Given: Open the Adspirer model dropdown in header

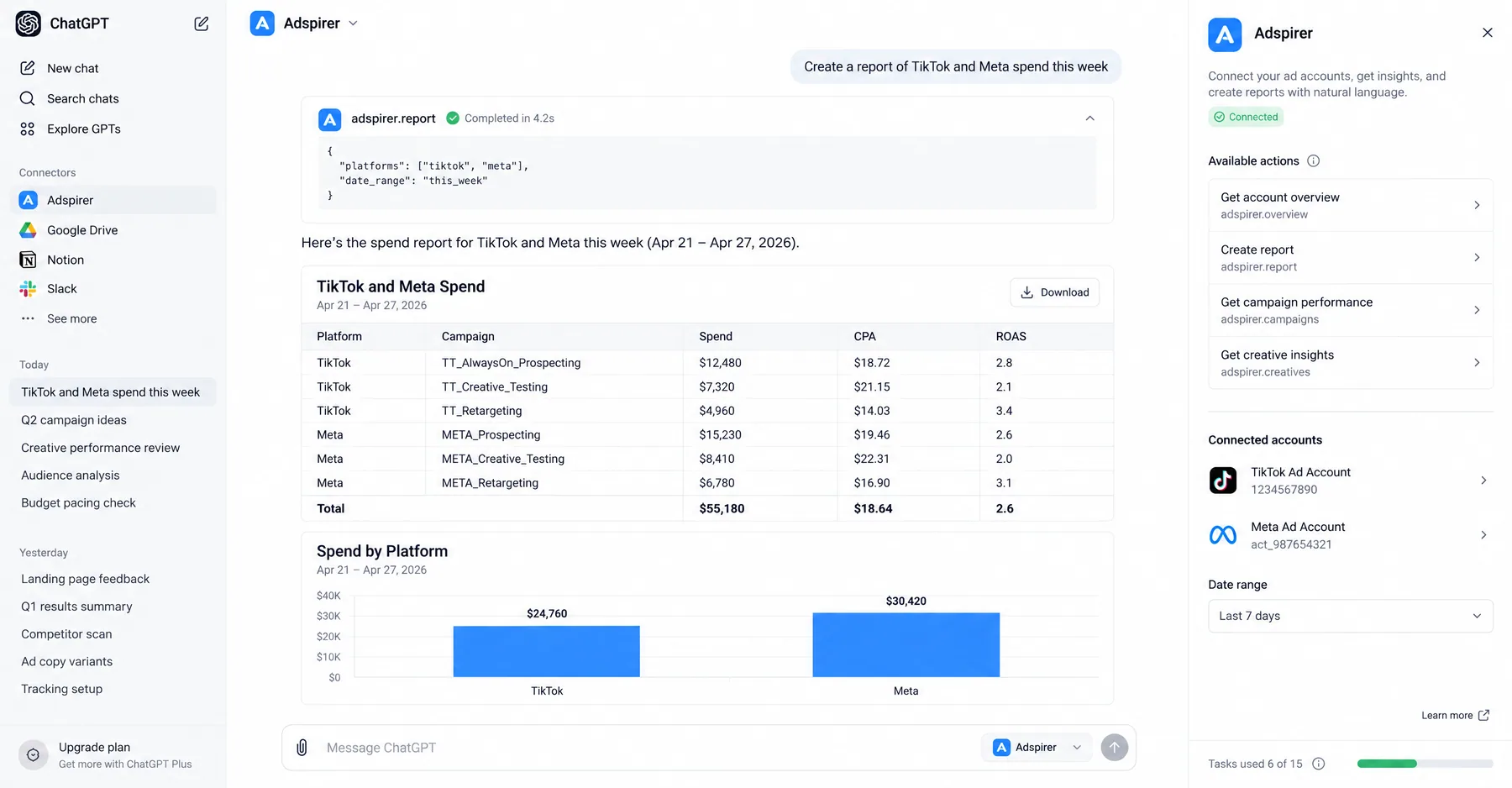Looking at the screenshot, I should click(304, 24).
